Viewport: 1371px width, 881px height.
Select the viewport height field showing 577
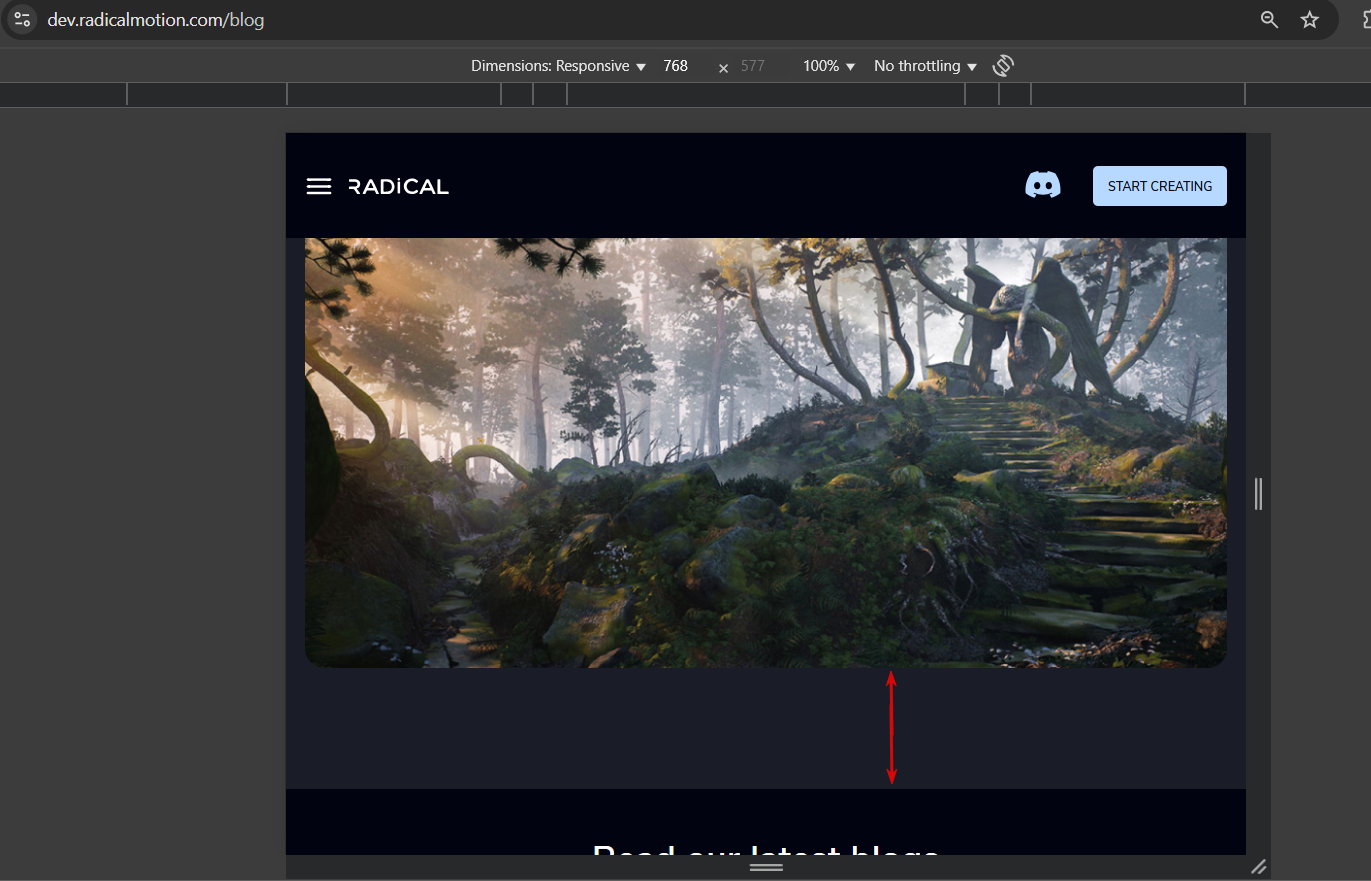[x=753, y=66]
